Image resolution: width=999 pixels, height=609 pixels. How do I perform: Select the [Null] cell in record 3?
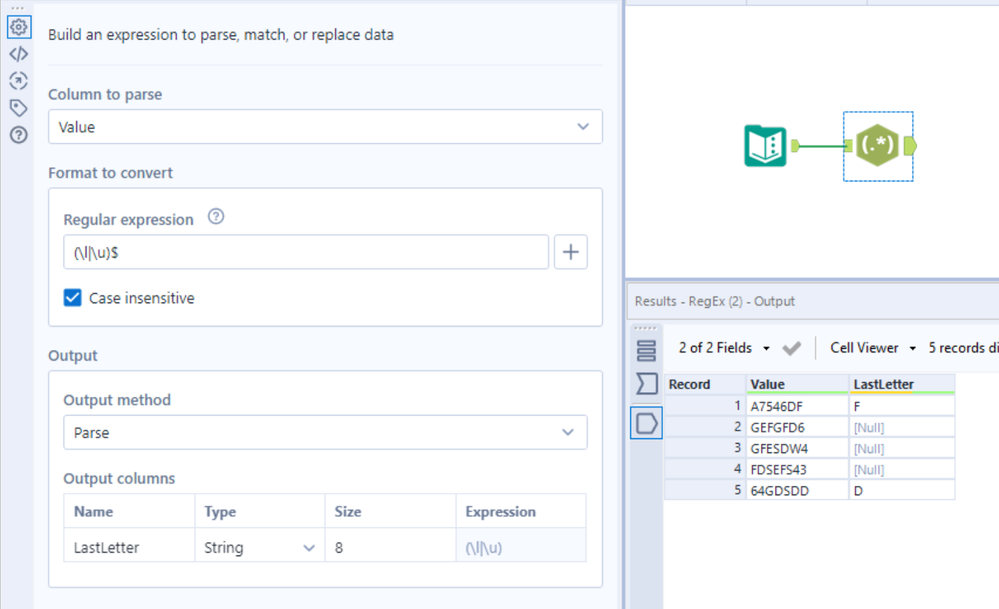click(x=902, y=448)
